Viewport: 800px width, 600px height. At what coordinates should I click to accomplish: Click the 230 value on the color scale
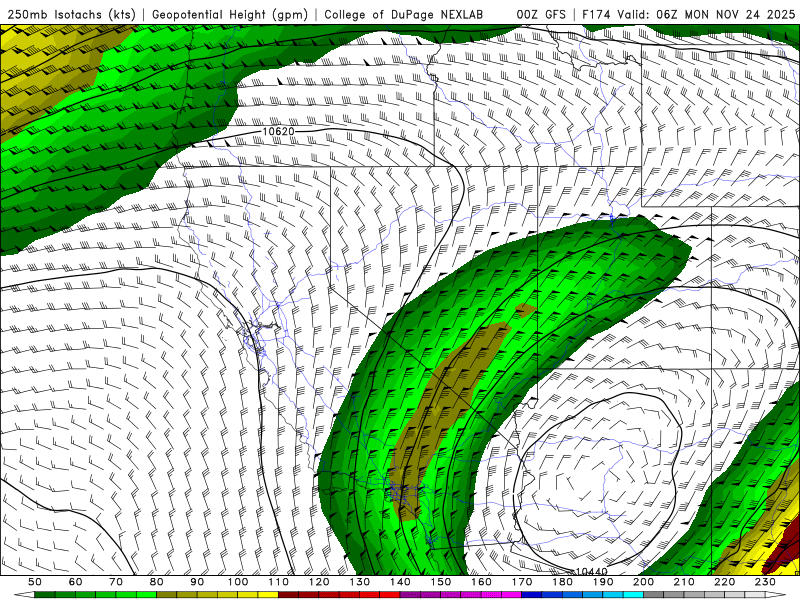(765, 582)
